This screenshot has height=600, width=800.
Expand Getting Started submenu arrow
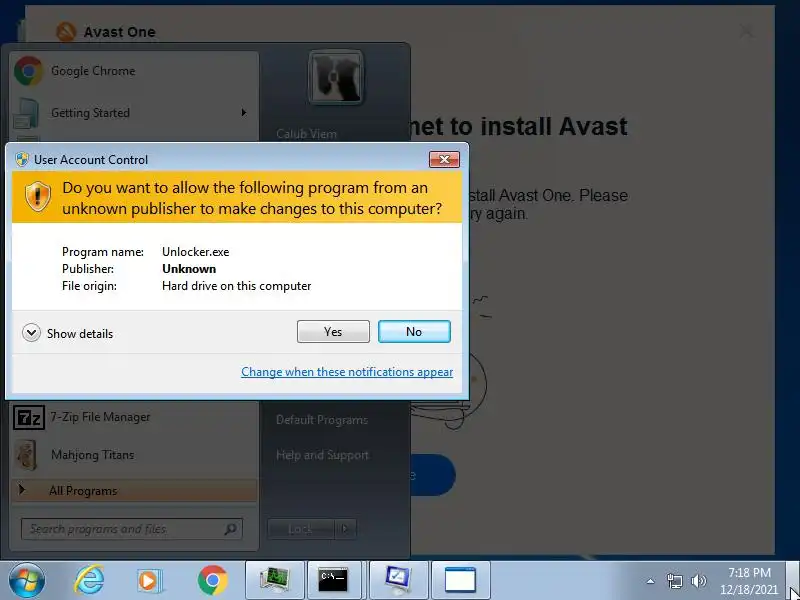tap(244, 112)
